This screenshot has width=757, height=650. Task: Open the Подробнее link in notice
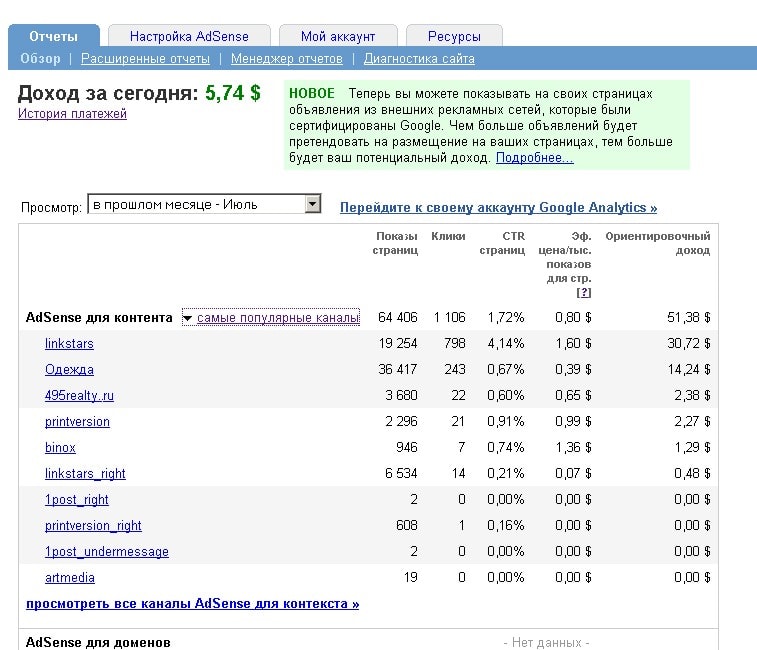coord(534,158)
